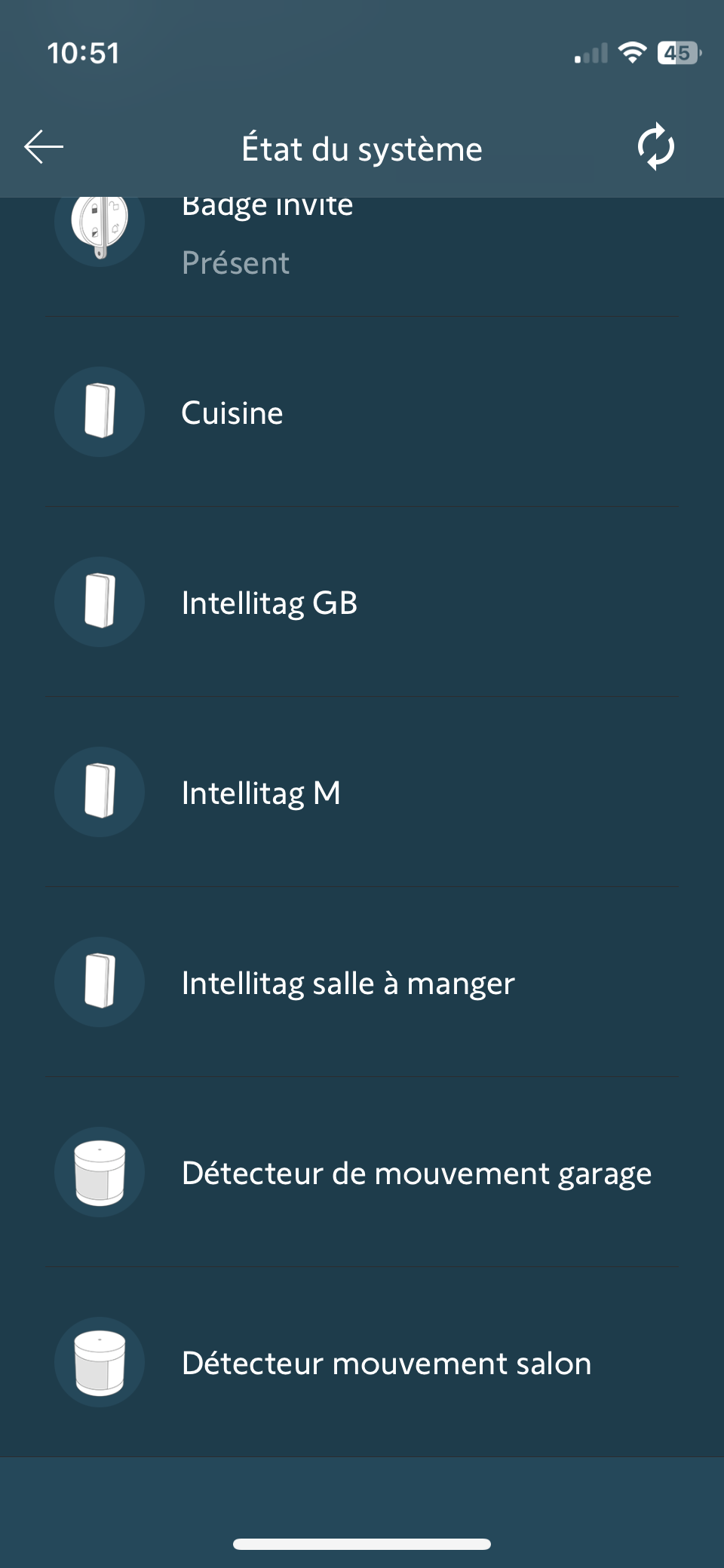724x1568 pixels.
Task: Tap the back arrow in header
Action: (x=44, y=147)
